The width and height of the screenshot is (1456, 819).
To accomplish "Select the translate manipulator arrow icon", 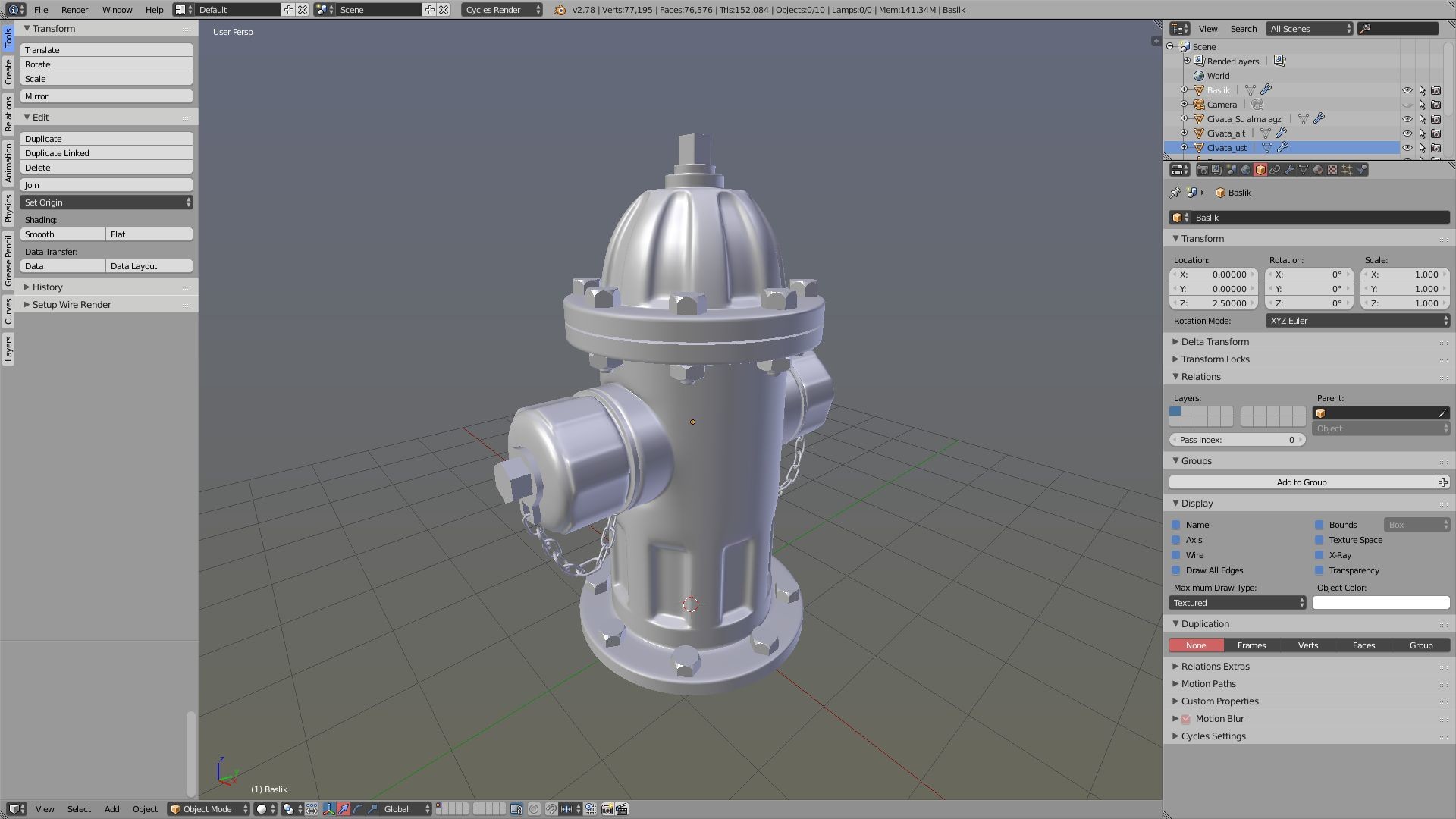I will pyautogui.click(x=344, y=809).
